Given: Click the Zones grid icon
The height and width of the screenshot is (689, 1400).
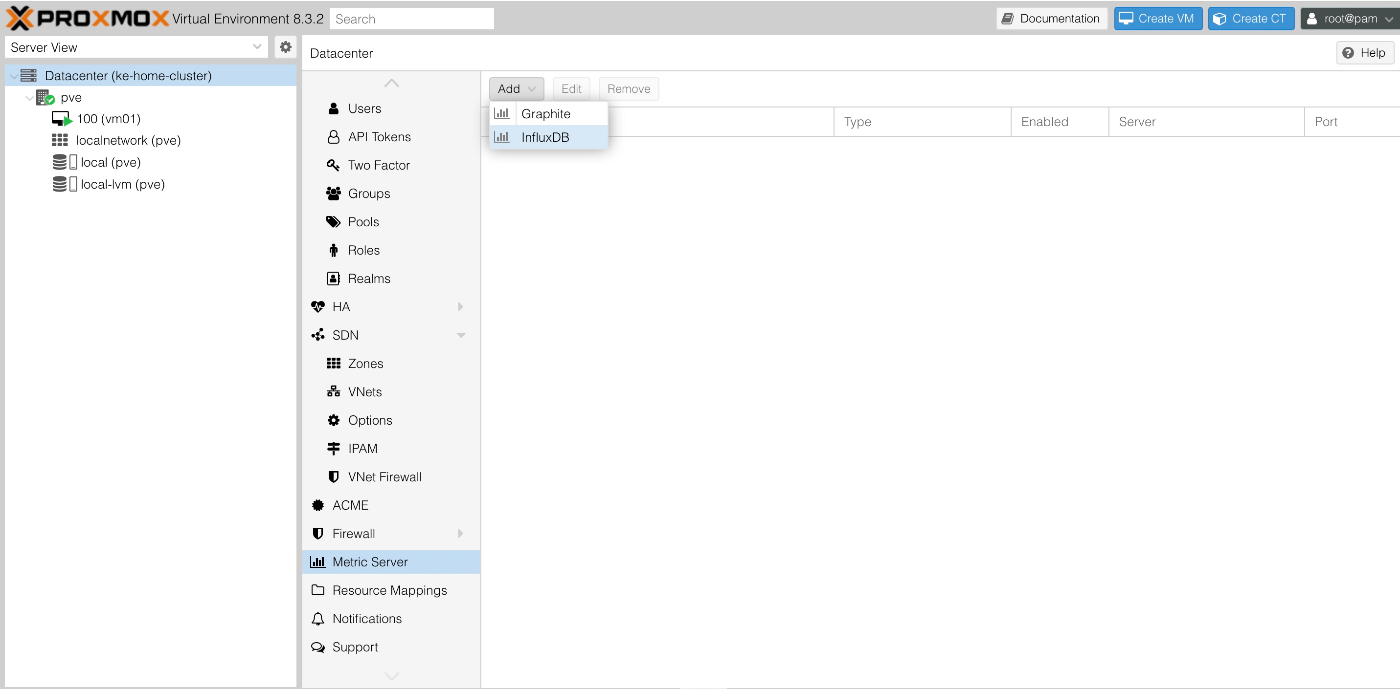Looking at the screenshot, I should click(x=334, y=364).
